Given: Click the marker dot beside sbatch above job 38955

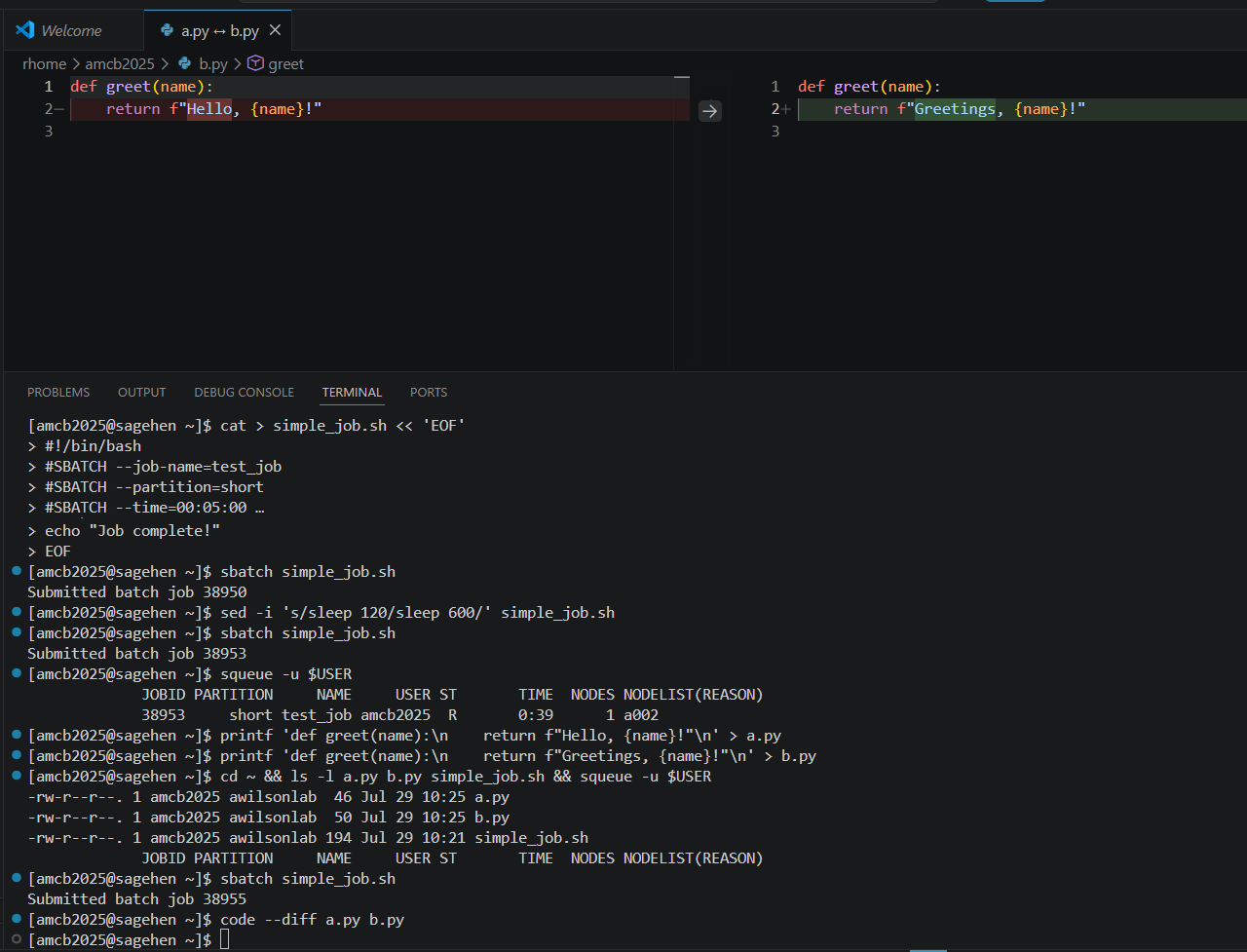Looking at the screenshot, I should point(17,879).
